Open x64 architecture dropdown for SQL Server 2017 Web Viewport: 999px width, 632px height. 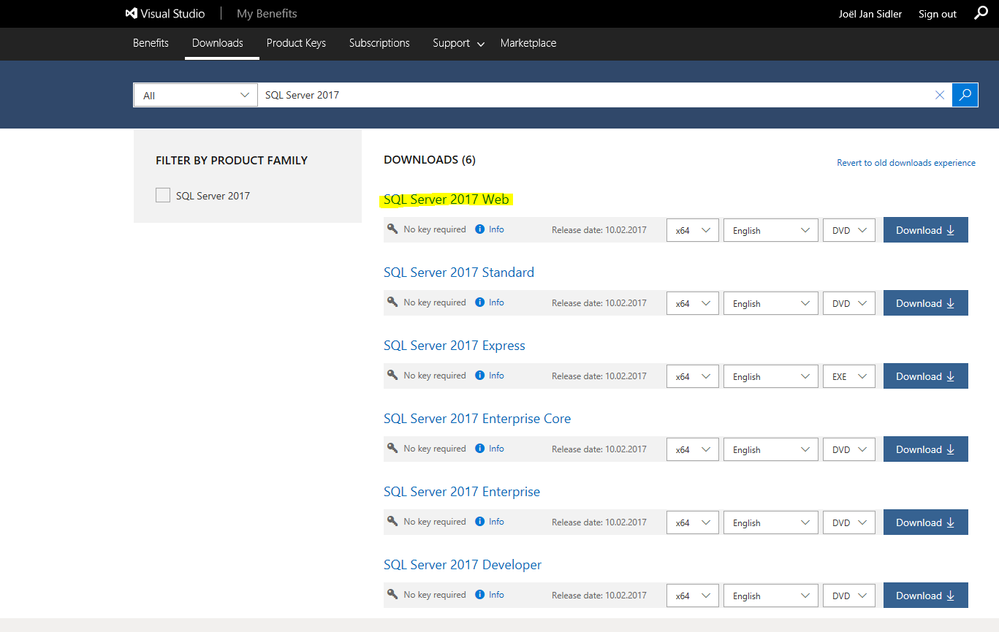[693, 230]
